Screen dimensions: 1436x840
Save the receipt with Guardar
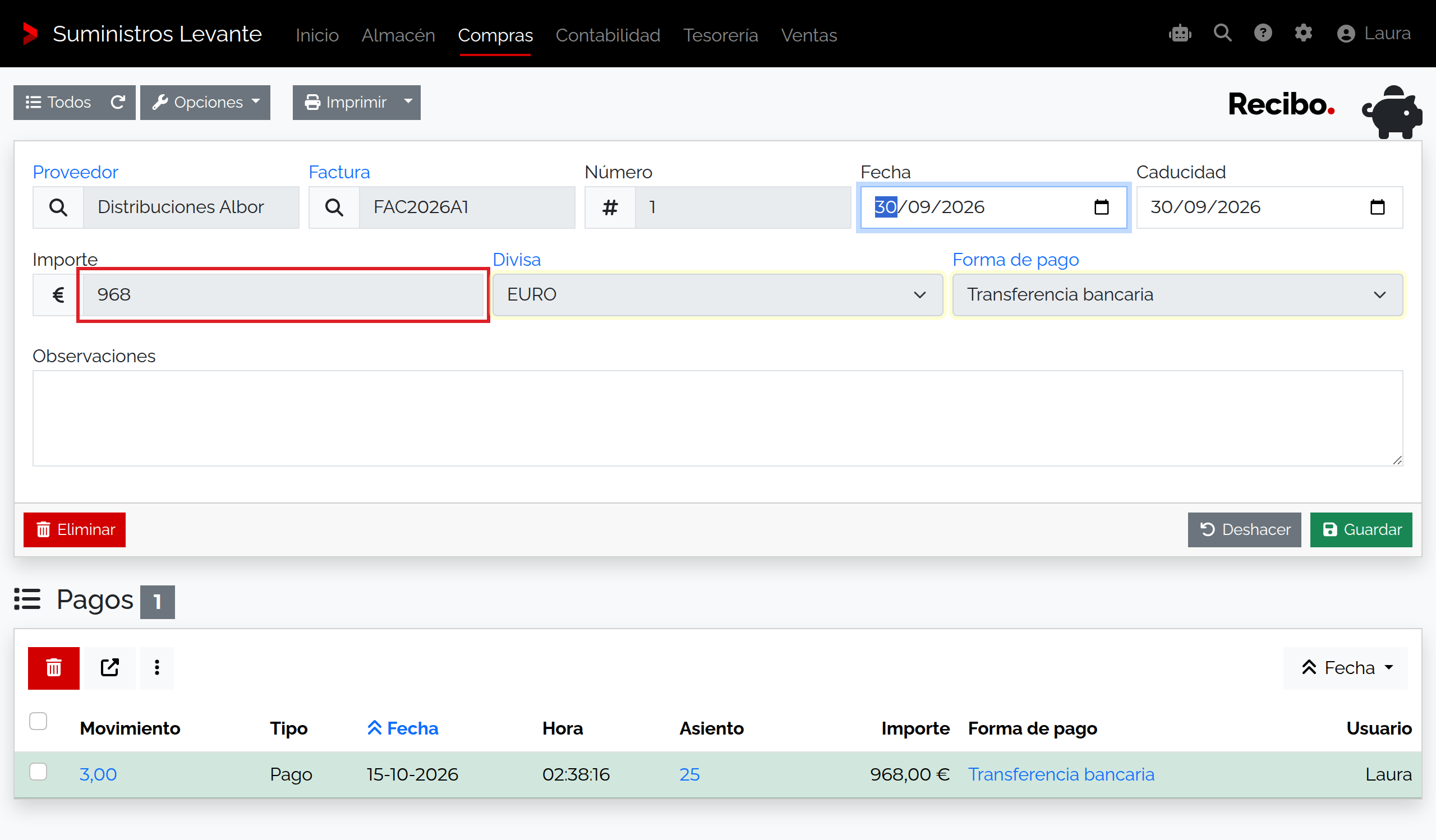1361,530
